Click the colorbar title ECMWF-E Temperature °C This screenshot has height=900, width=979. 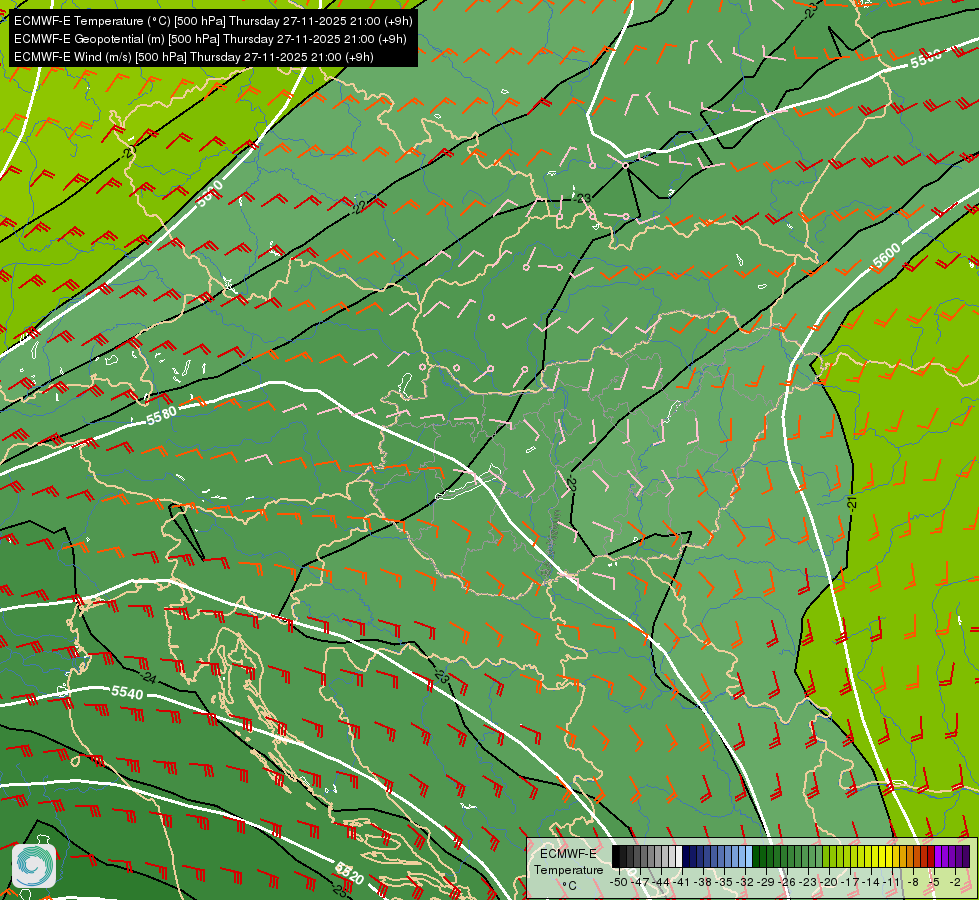[x=568, y=869]
